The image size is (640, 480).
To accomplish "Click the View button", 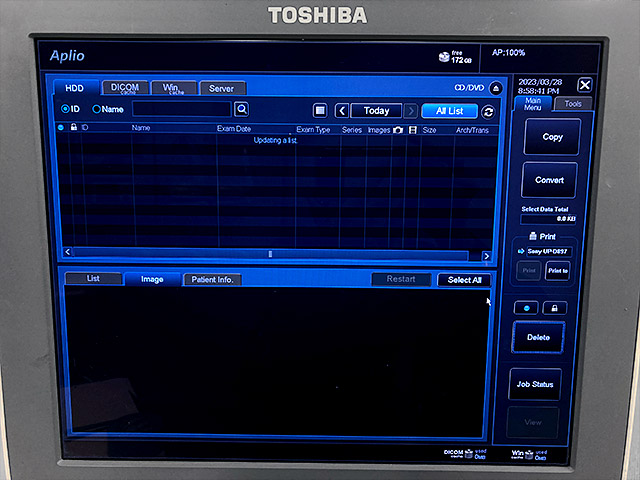I will tap(533, 422).
